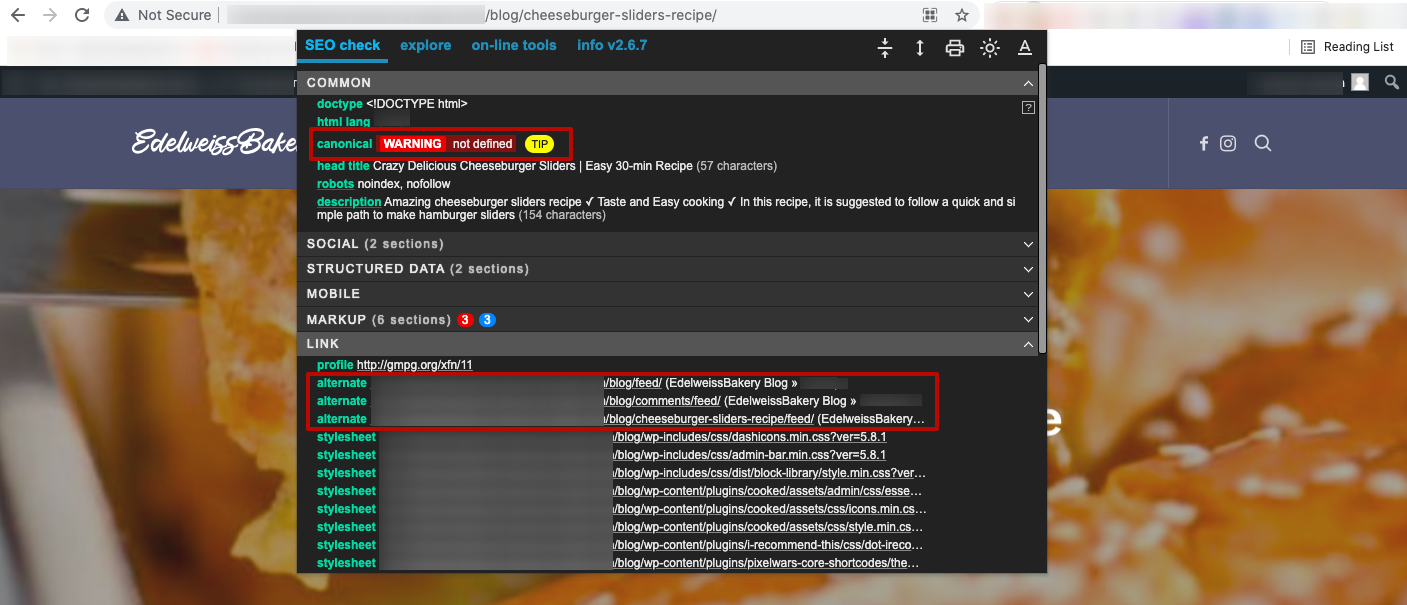This screenshot has width=1407, height=605.
Task: Click the QR code icon in address bar
Action: coord(930,15)
